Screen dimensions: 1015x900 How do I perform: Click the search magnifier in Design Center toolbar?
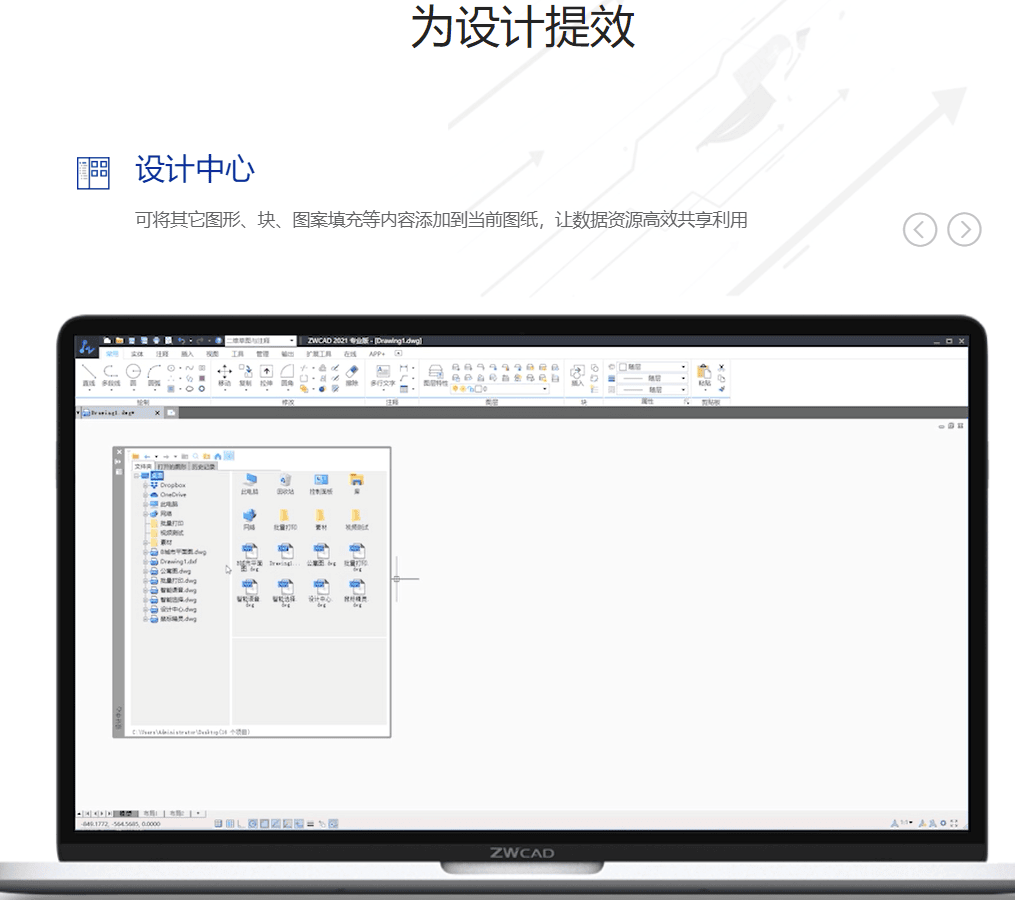coord(195,456)
